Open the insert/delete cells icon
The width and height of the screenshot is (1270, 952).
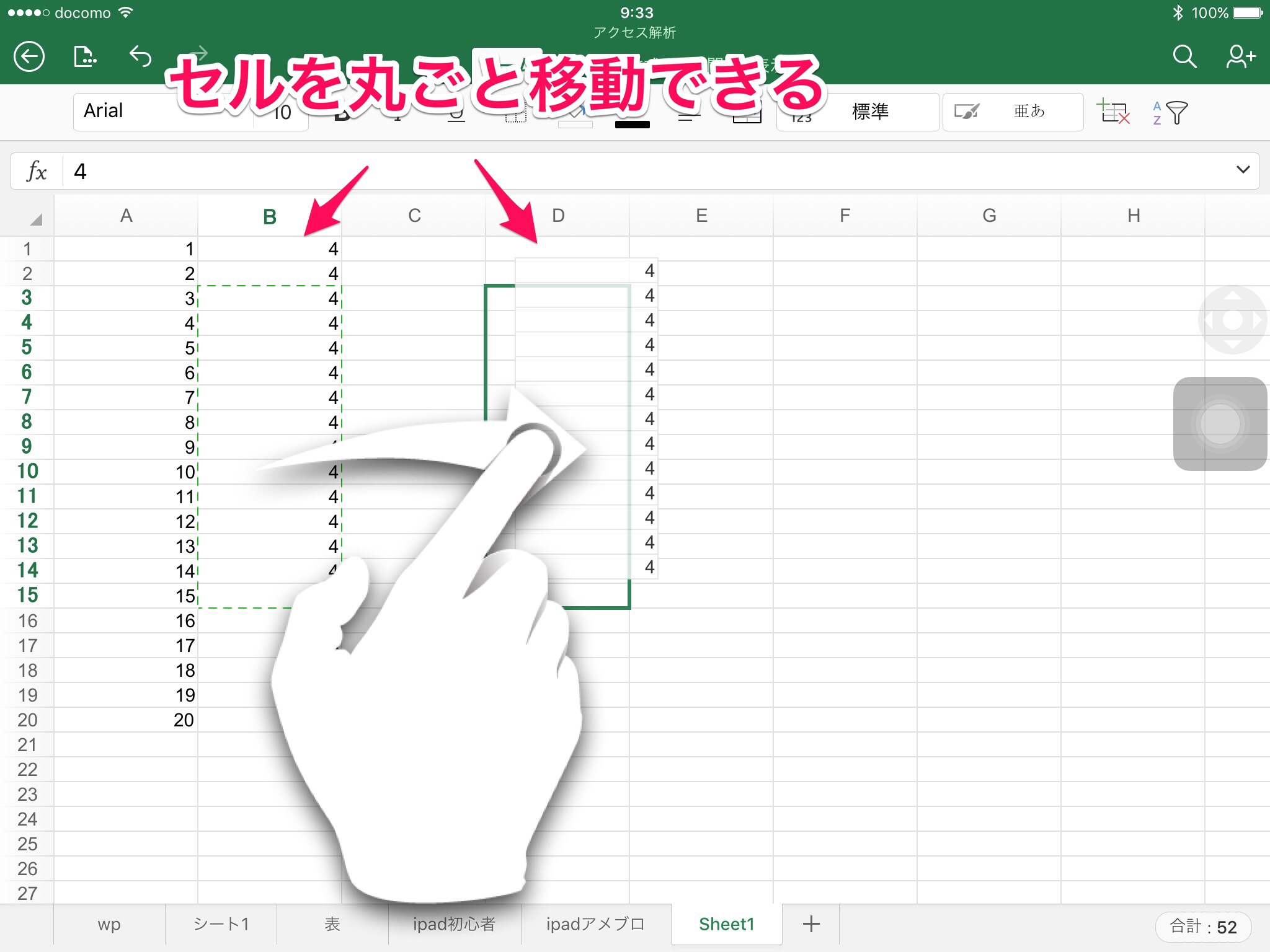[1113, 112]
